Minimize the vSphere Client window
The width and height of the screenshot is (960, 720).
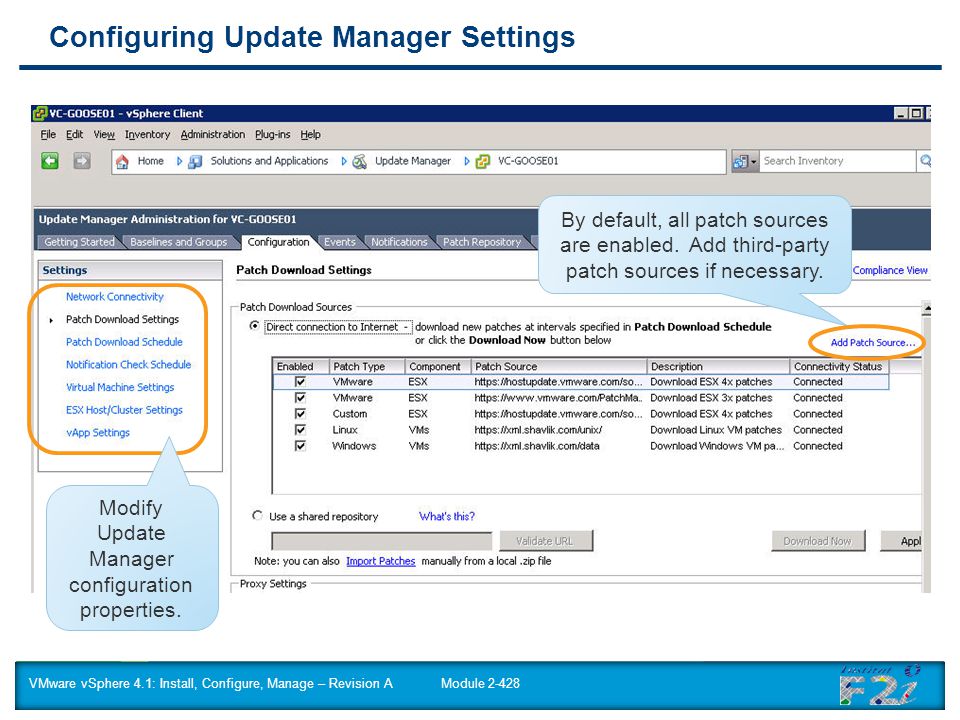click(x=901, y=113)
